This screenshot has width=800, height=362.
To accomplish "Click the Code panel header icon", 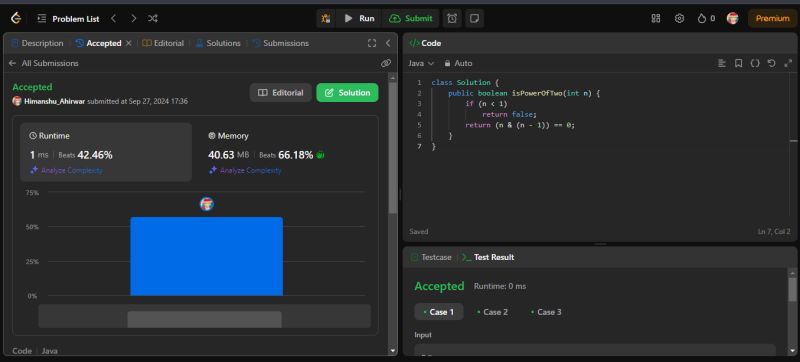I will [414, 43].
